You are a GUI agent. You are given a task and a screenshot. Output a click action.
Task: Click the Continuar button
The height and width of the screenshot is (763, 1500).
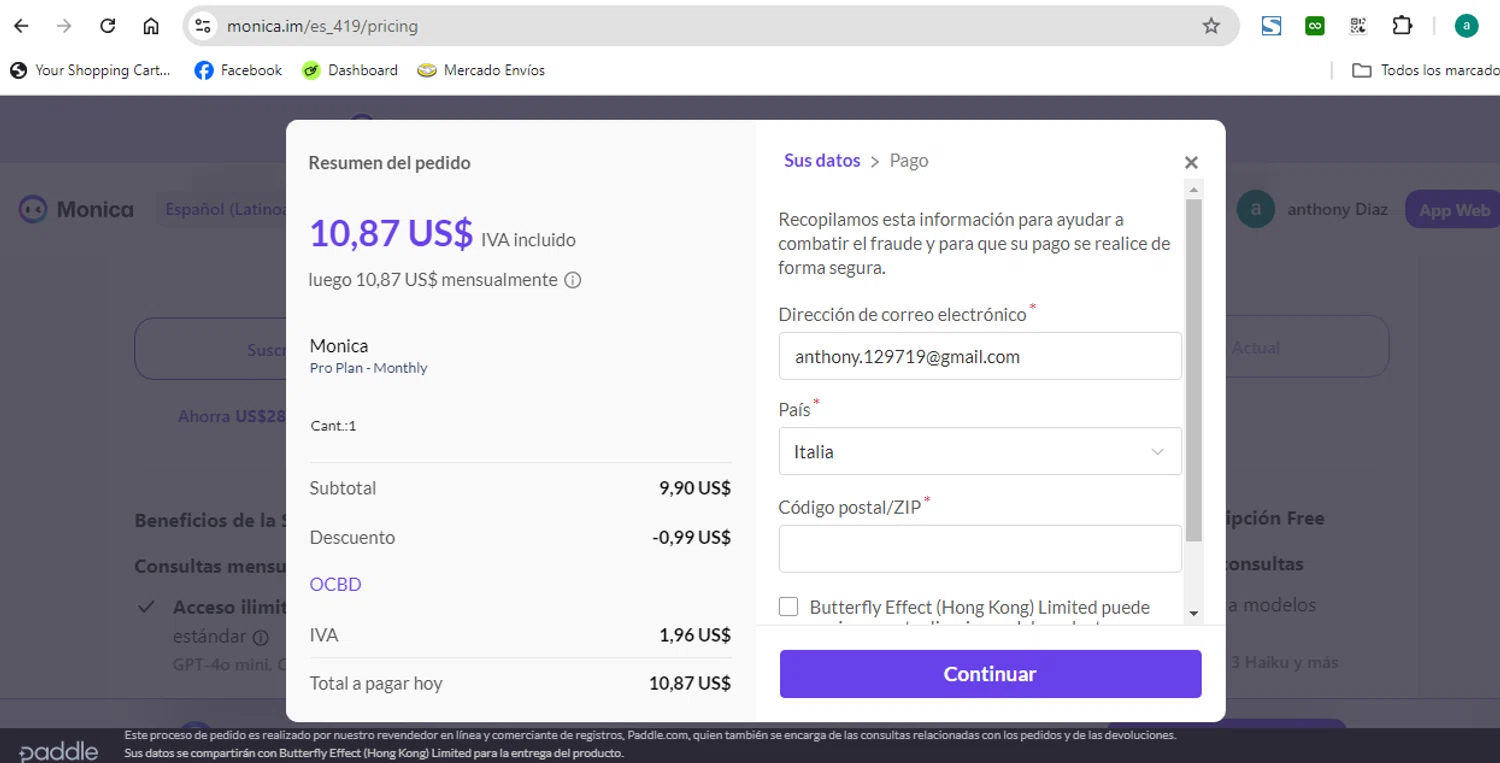click(x=990, y=674)
